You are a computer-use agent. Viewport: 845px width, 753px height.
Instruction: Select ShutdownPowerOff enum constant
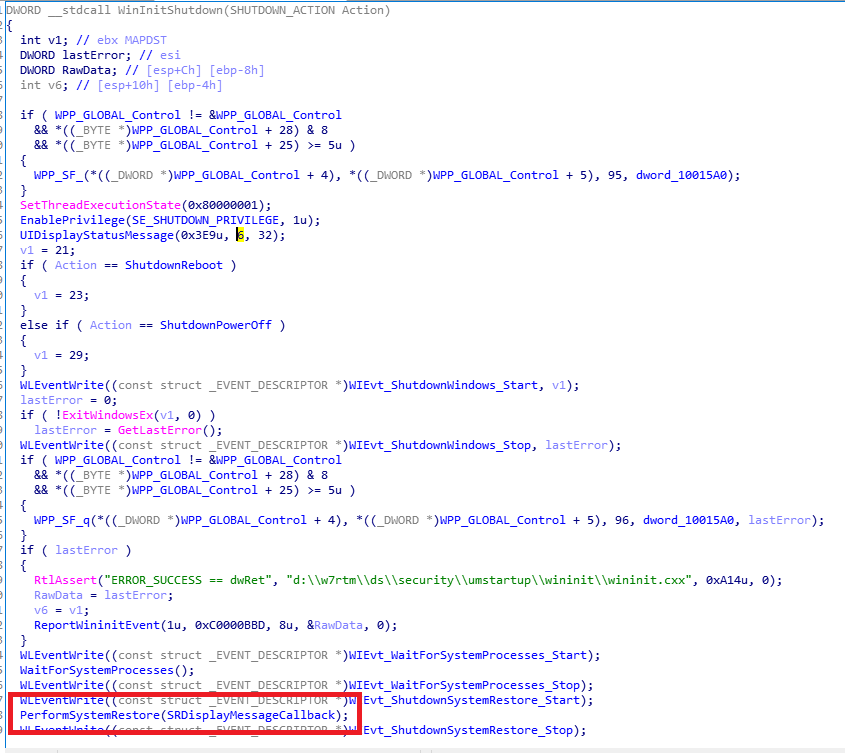coord(216,326)
